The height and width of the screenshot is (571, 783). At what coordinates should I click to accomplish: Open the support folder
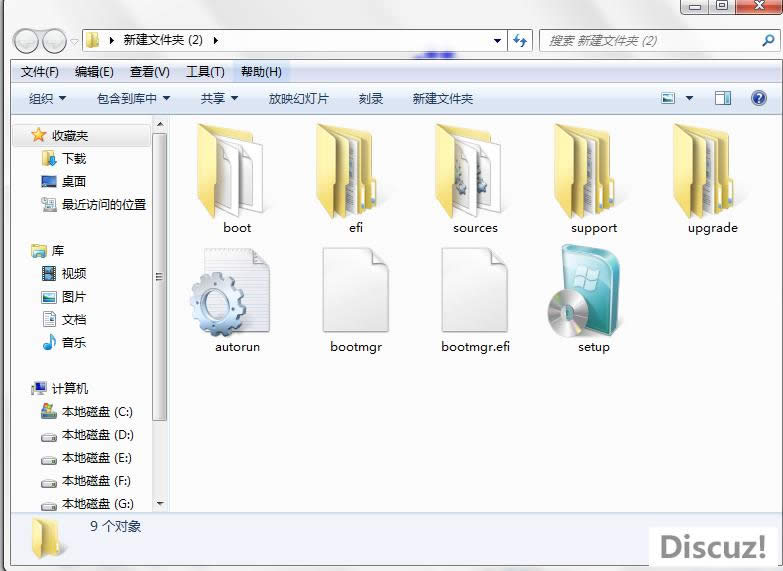click(x=588, y=179)
